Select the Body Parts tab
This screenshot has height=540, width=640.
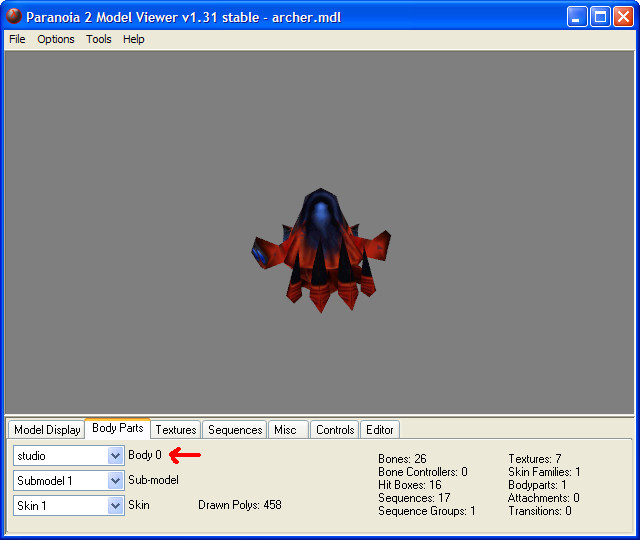118,429
